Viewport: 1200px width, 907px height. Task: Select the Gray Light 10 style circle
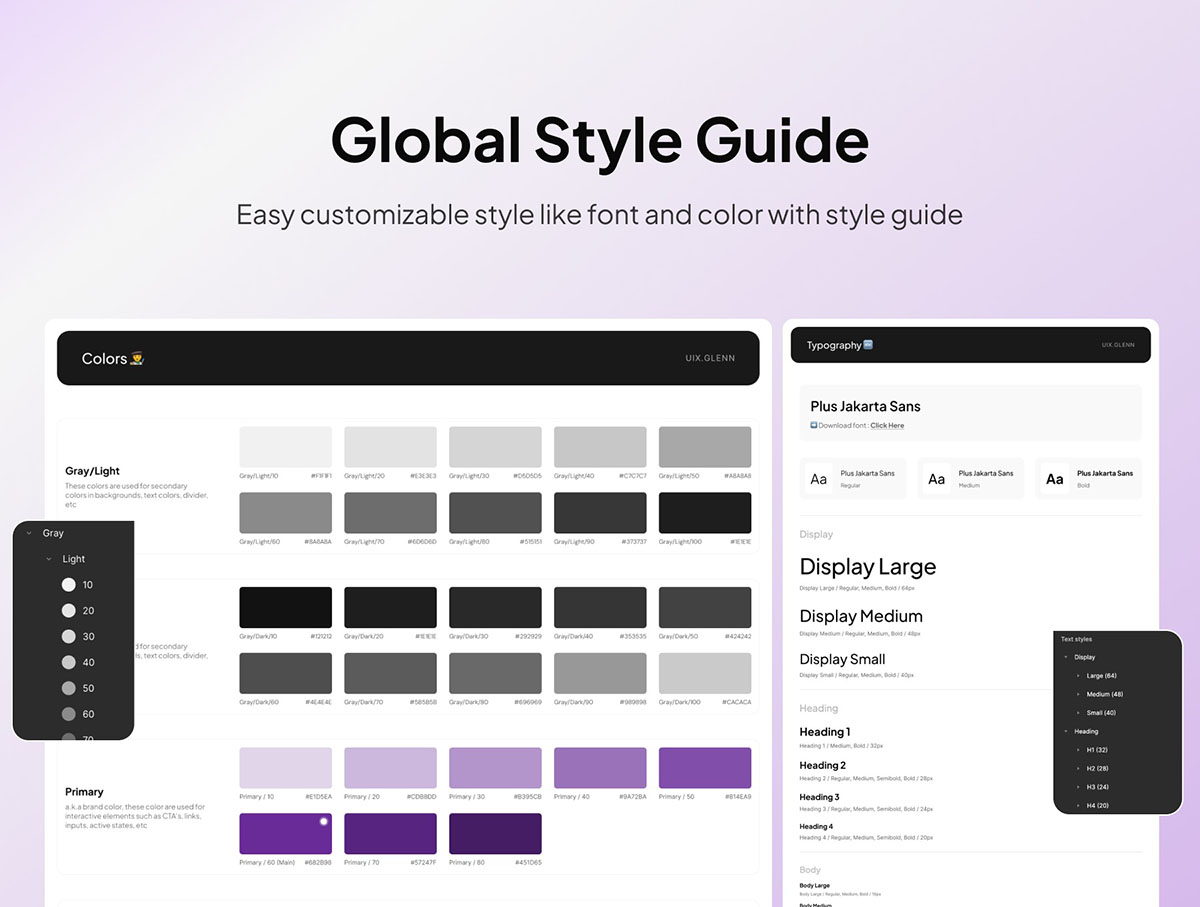(68, 585)
